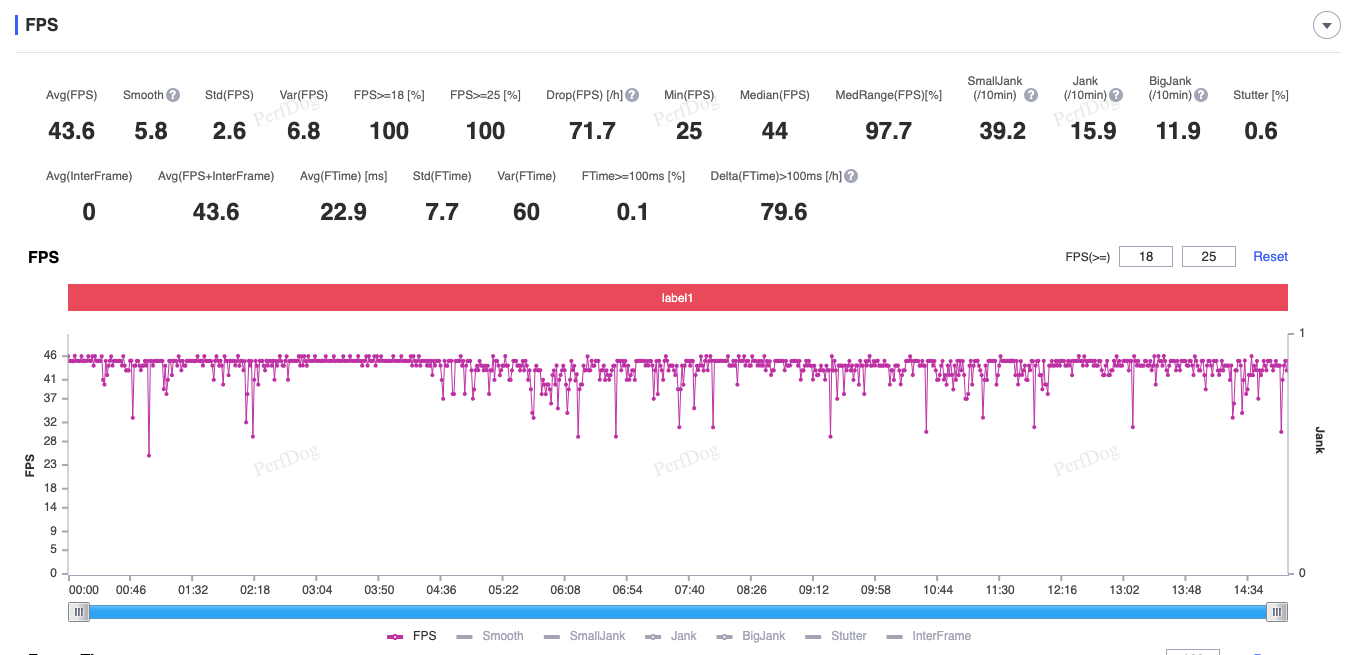This screenshot has width=1355, height=655.
Task: Click the Avg(InterFrame) value 0
Action: tap(89, 212)
